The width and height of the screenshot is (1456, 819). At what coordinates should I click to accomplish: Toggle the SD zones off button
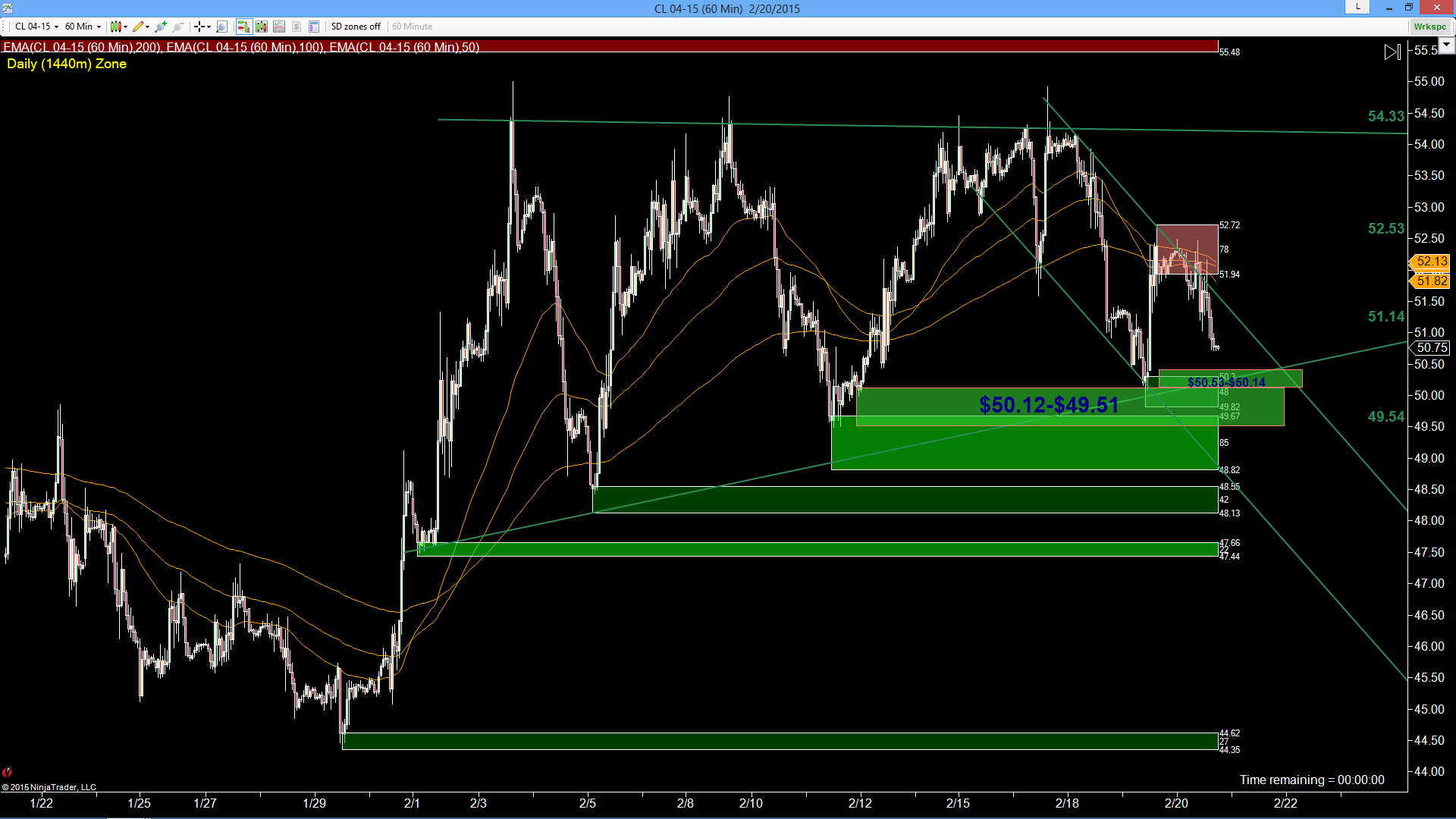point(356,27)
